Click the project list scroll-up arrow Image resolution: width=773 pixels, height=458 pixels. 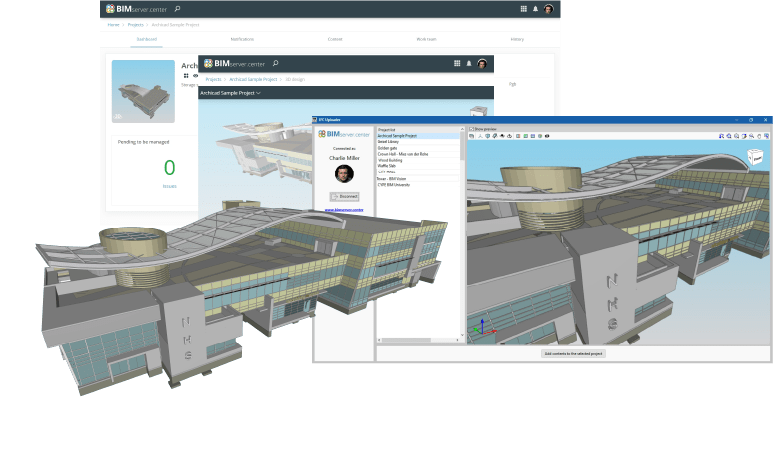coord(462,129)
